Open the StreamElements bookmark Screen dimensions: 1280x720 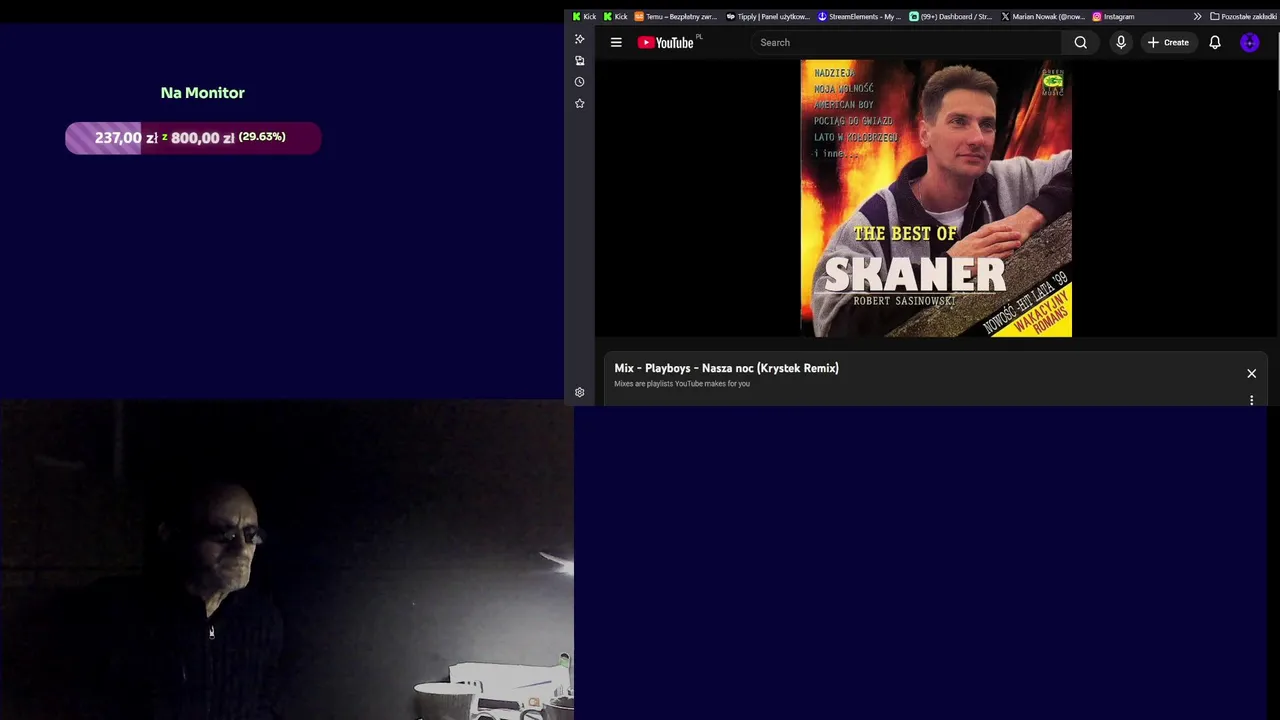pos(860,16)
